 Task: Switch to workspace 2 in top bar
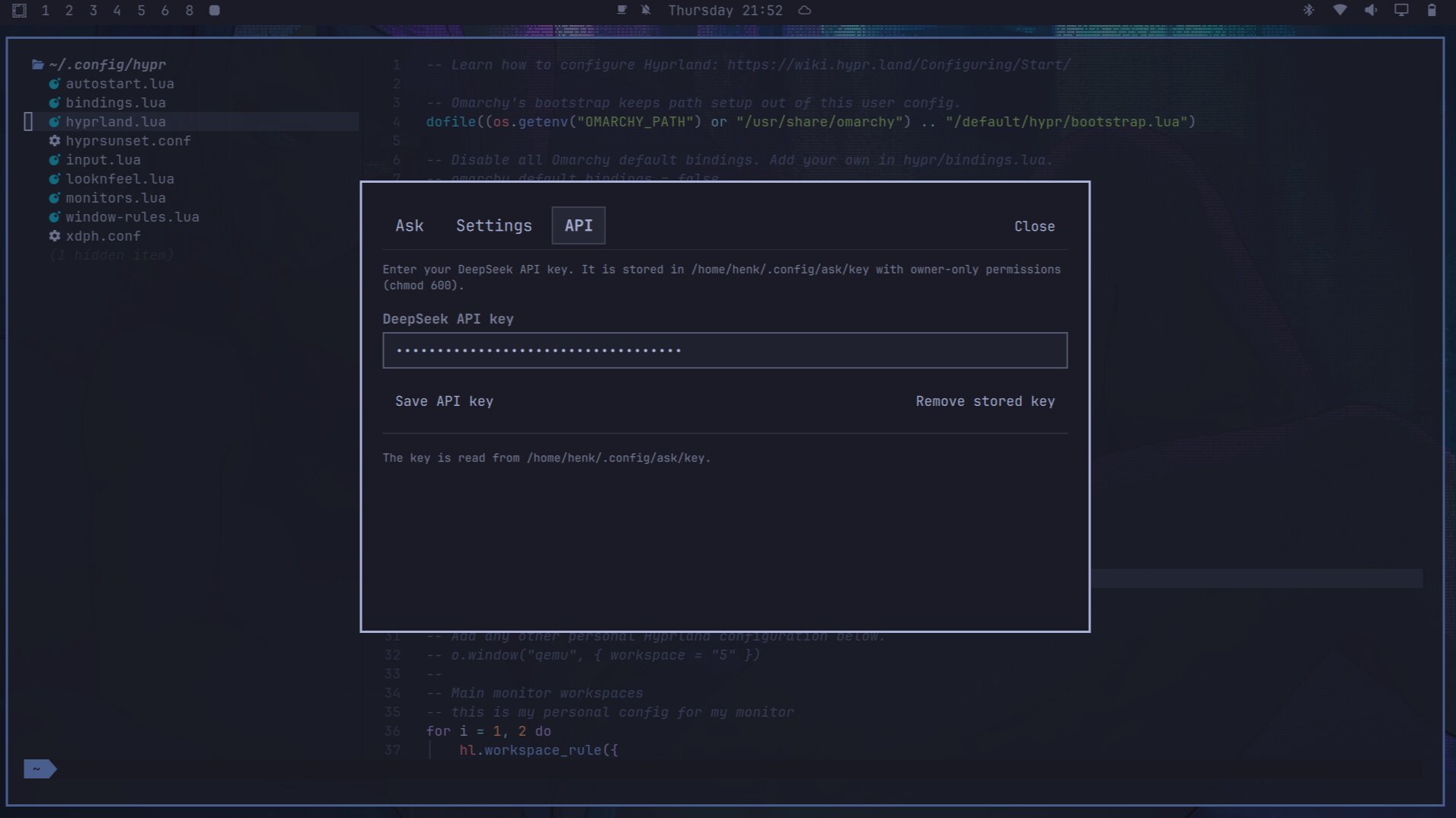[69, 11]
